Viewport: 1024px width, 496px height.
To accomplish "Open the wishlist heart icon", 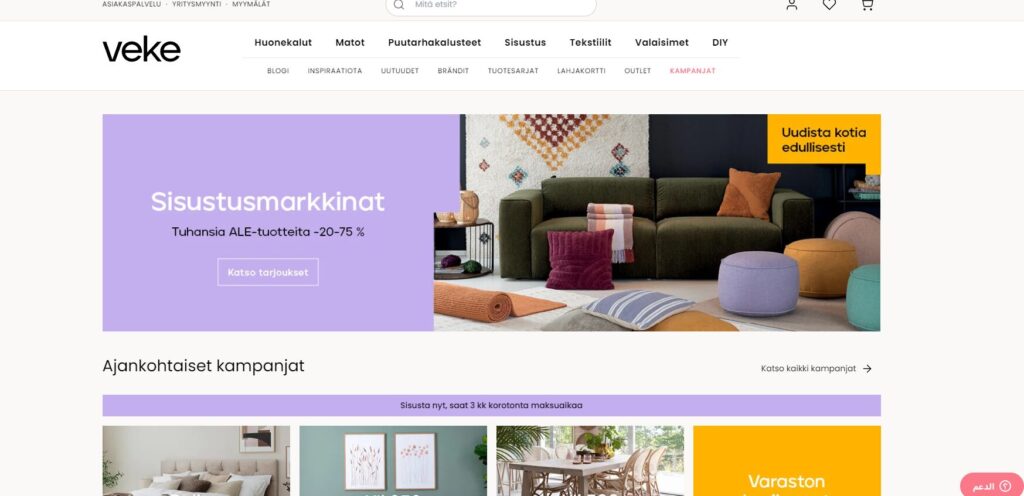I will coord(829,5).
